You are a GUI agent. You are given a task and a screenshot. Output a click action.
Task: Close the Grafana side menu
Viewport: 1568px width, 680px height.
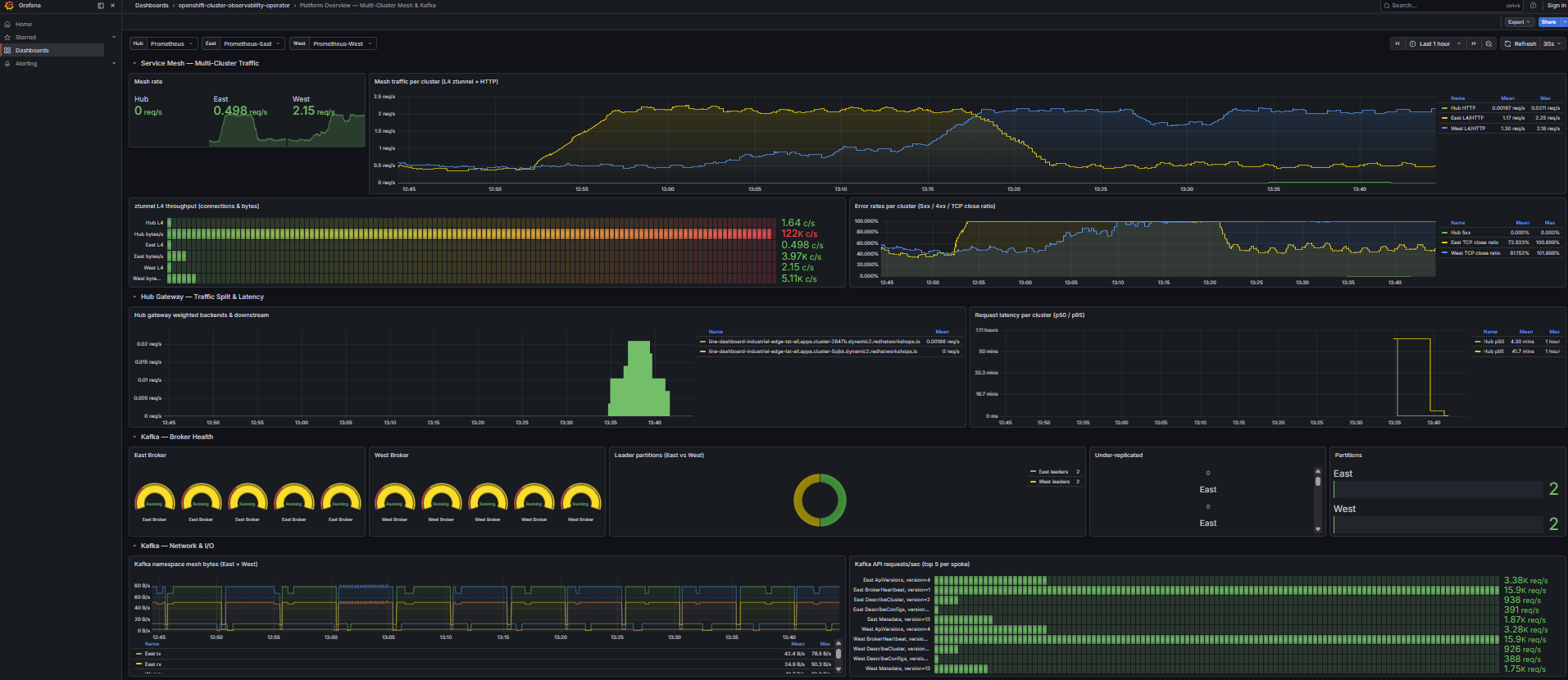tap(112, 6)
